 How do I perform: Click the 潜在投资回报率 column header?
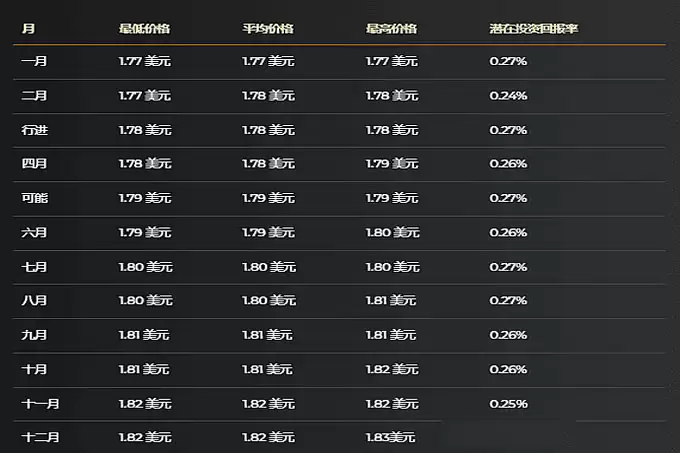click(x=534, y=28)
